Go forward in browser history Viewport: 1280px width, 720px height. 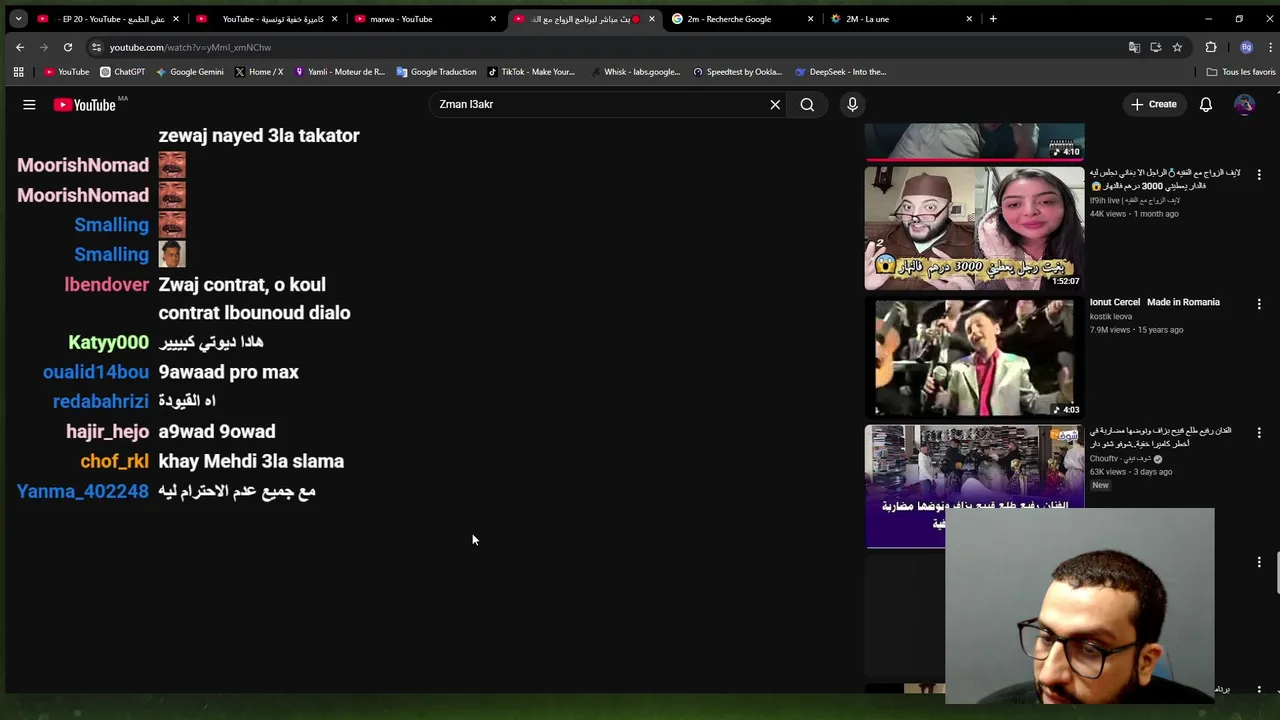(44, 47)
